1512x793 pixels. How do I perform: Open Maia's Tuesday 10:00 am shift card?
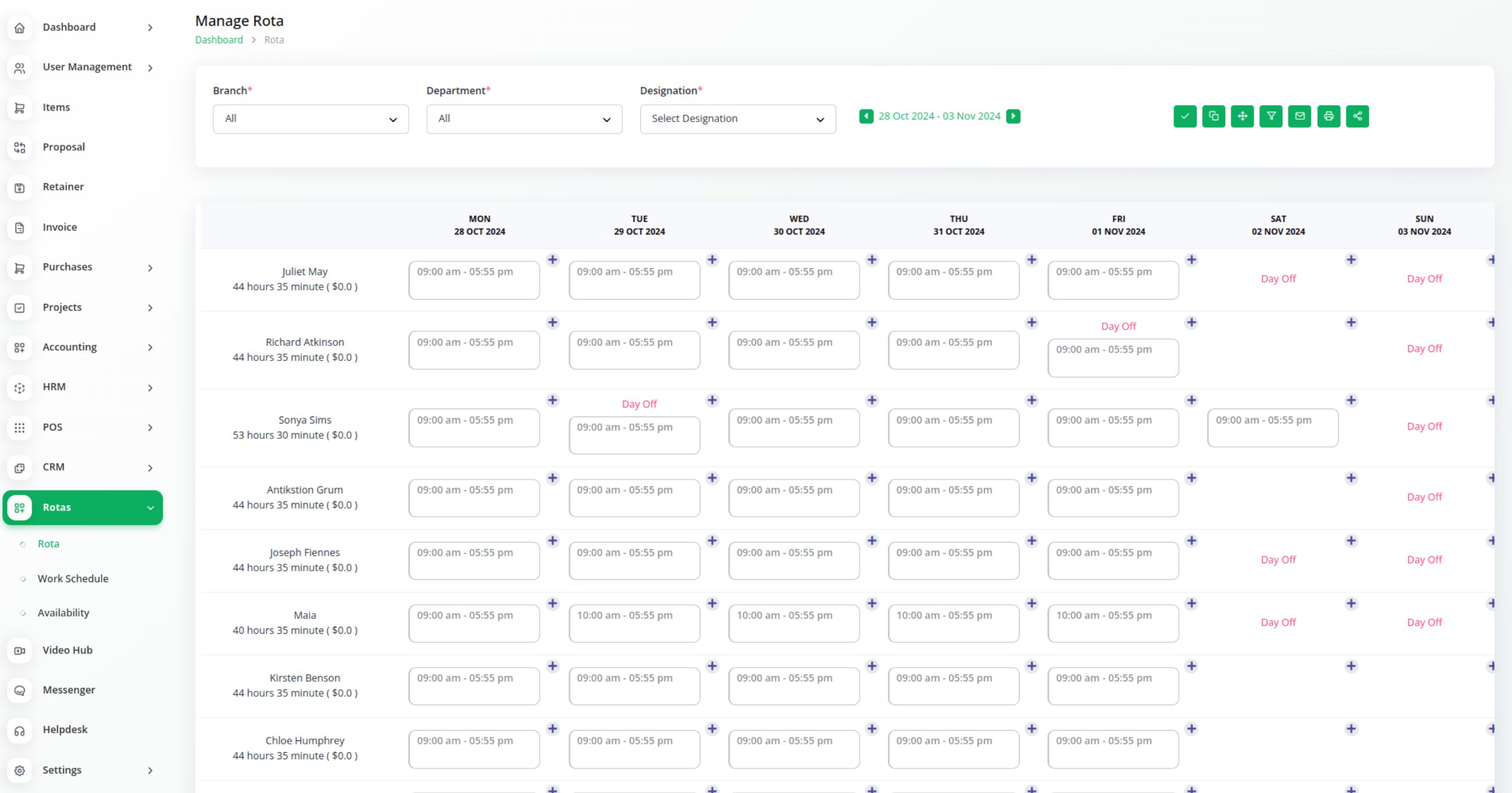[x=634, y=623]
